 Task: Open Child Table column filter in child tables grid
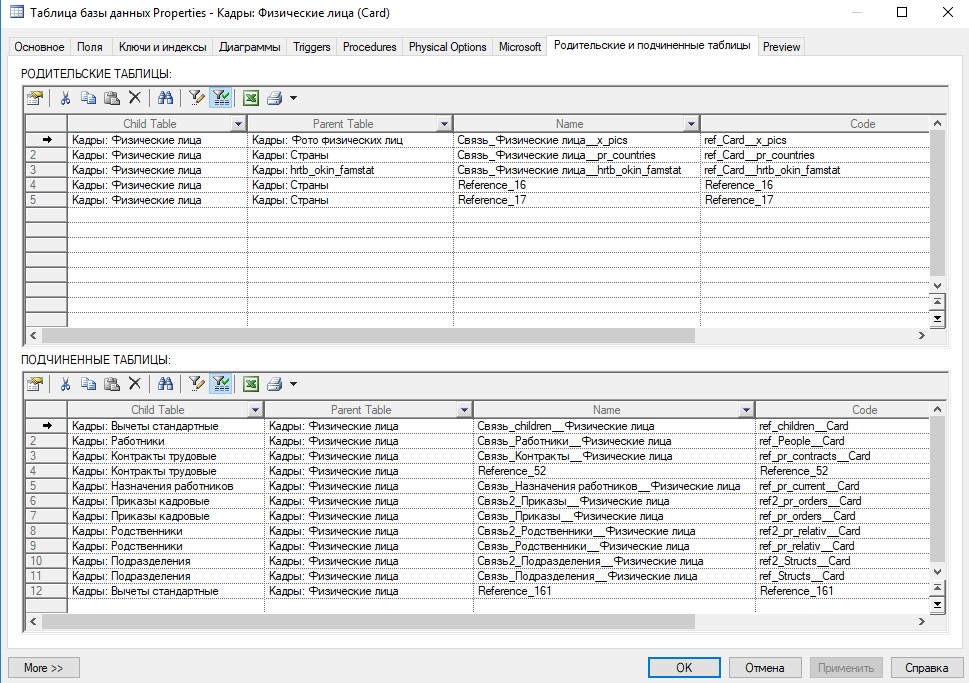(255, 410)
